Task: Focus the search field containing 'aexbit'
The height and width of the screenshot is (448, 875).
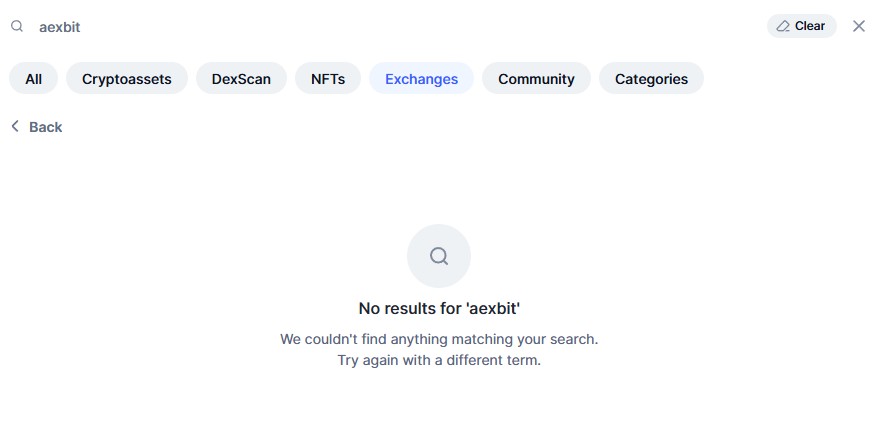Action: pyautogui.click(x=60, y=27)
